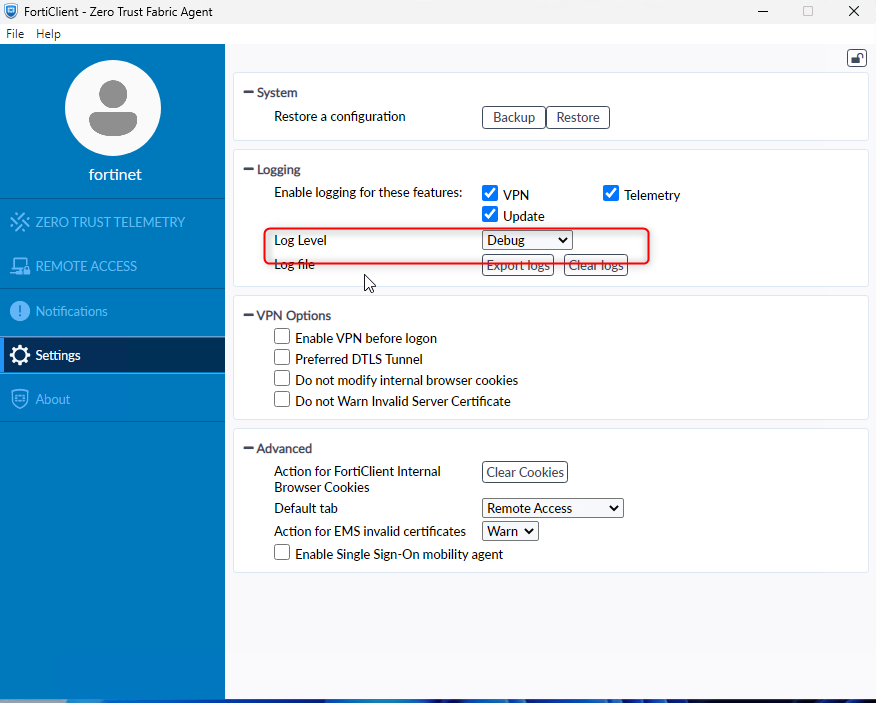Open the Remote Access tab

click(112, 266)
